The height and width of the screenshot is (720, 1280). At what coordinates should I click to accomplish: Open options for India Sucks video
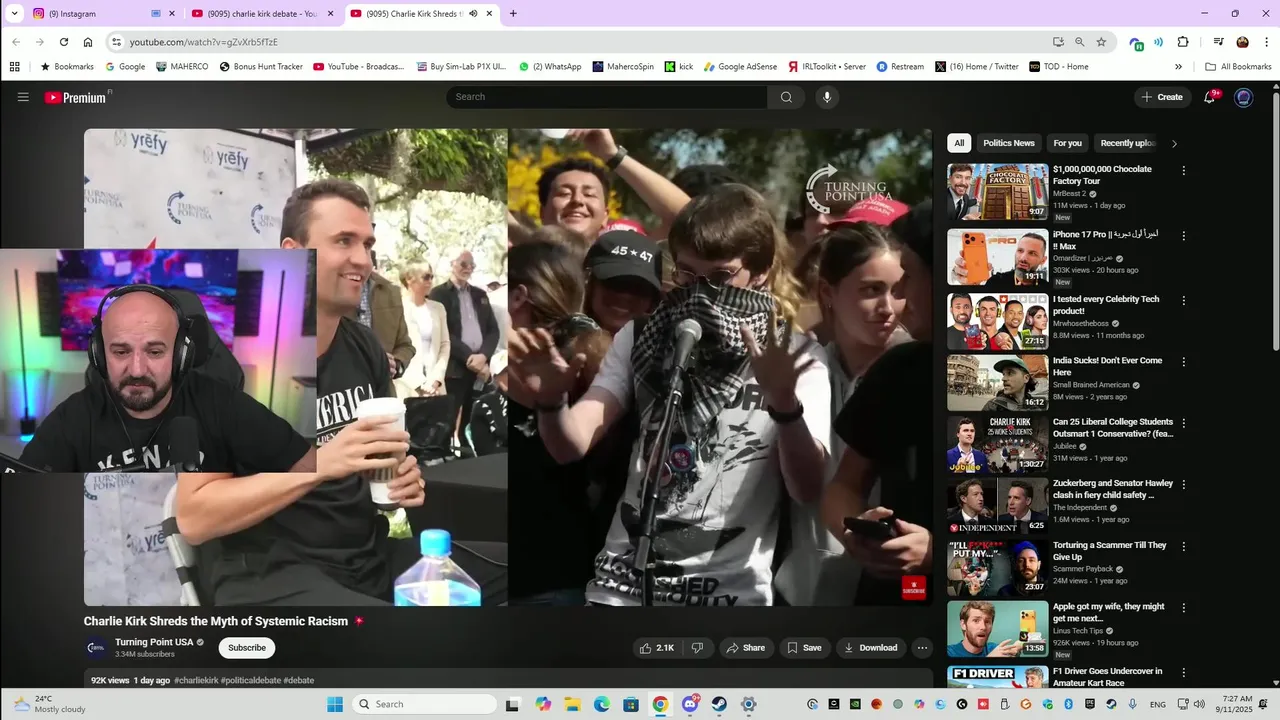click(1184, 362)
